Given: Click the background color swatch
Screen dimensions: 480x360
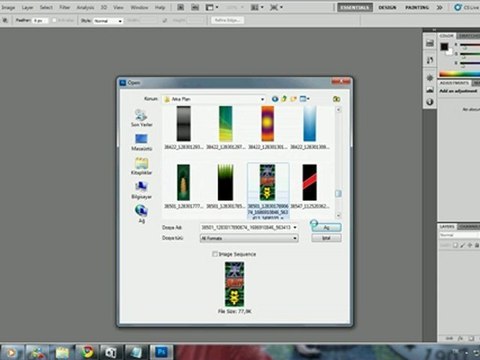Looking at the screenshot, I should pyautogui.click(x=449, y=52).
